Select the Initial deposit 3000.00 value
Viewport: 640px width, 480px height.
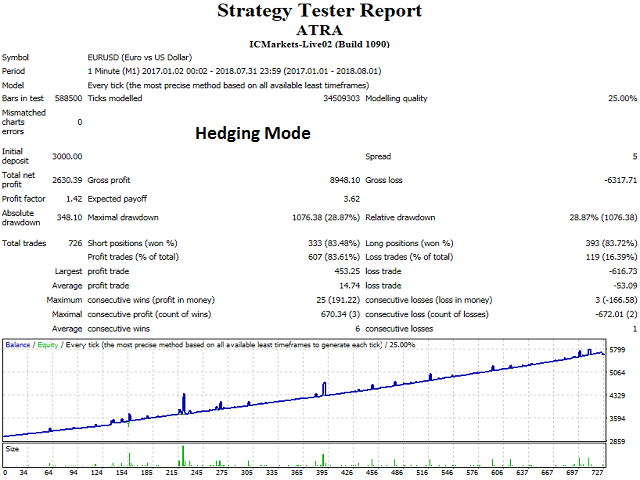(x=66, y=155)
